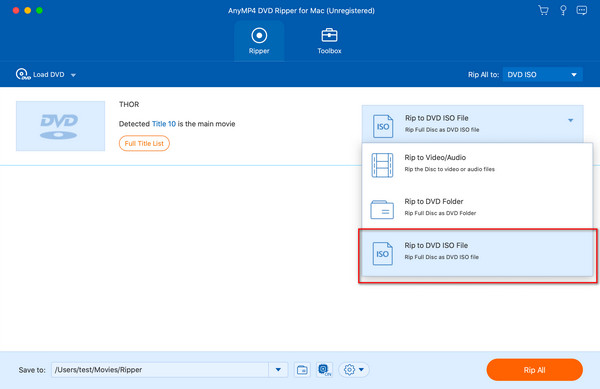Choose Rip to DVD ISO File option
The image size is (600, 389).
477,253
